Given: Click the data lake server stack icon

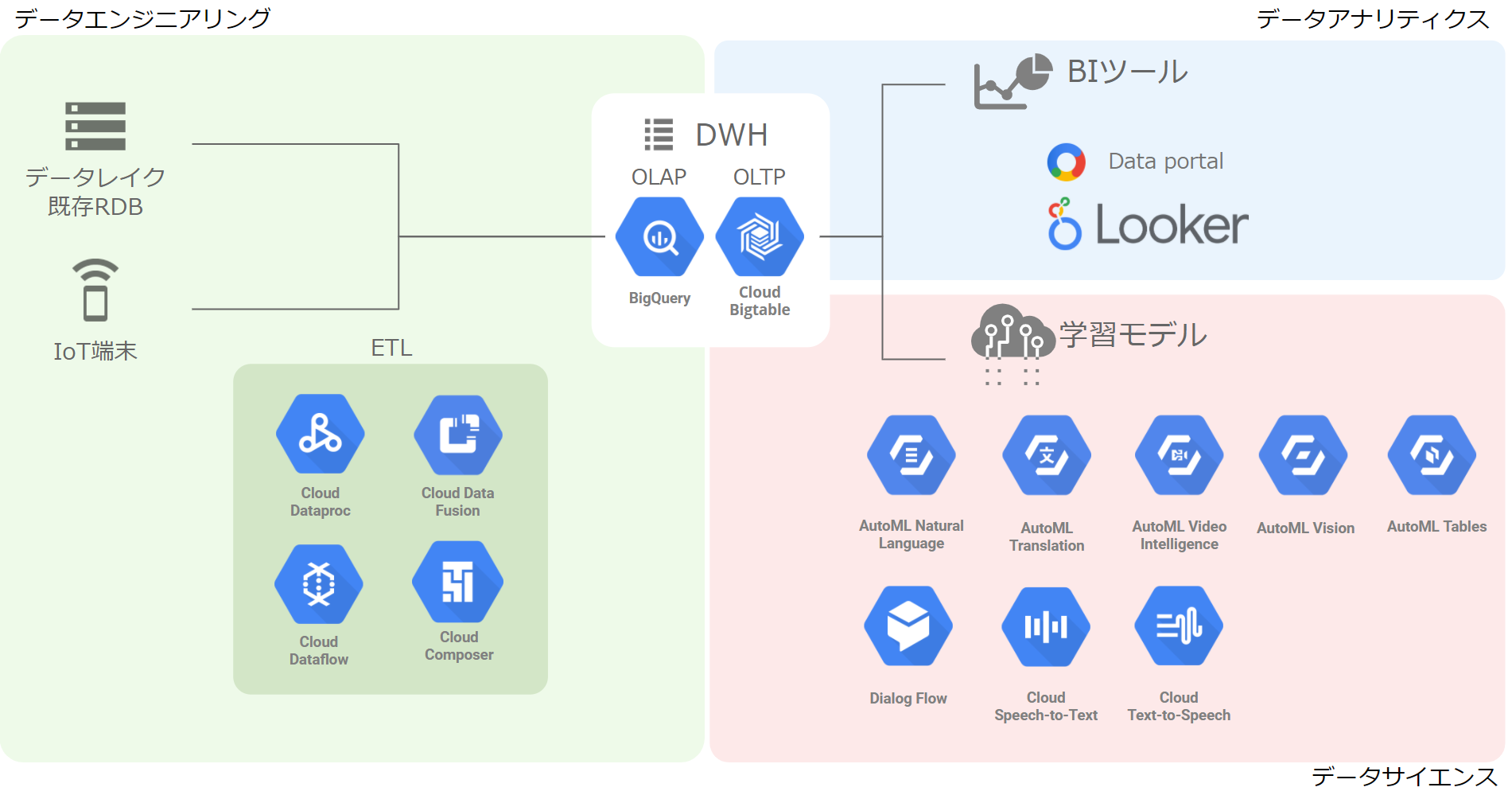Looking at the screenshot, I should click(x=95, y=126).
